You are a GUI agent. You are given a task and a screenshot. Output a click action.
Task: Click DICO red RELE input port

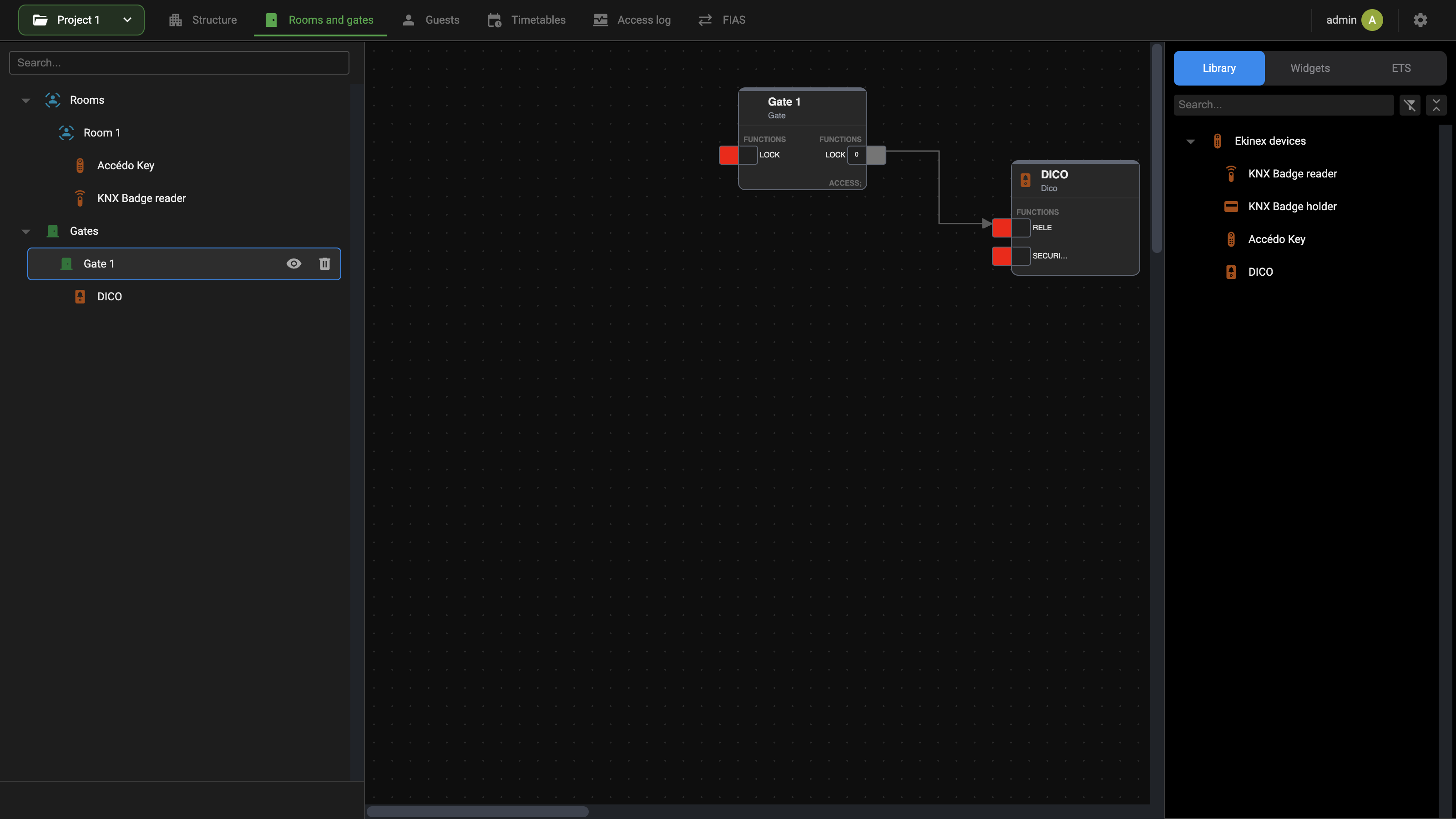point(1001,228)
